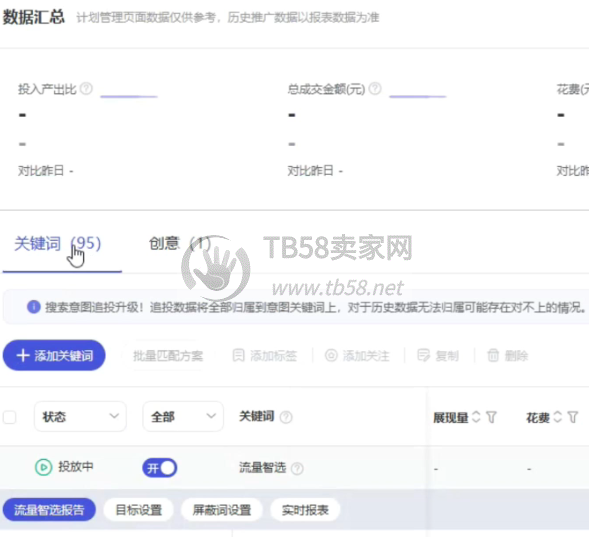This screenshot has width=589, height=537.
Task: Sort by 展现量 using sort arrows
Action: [476, 417]
